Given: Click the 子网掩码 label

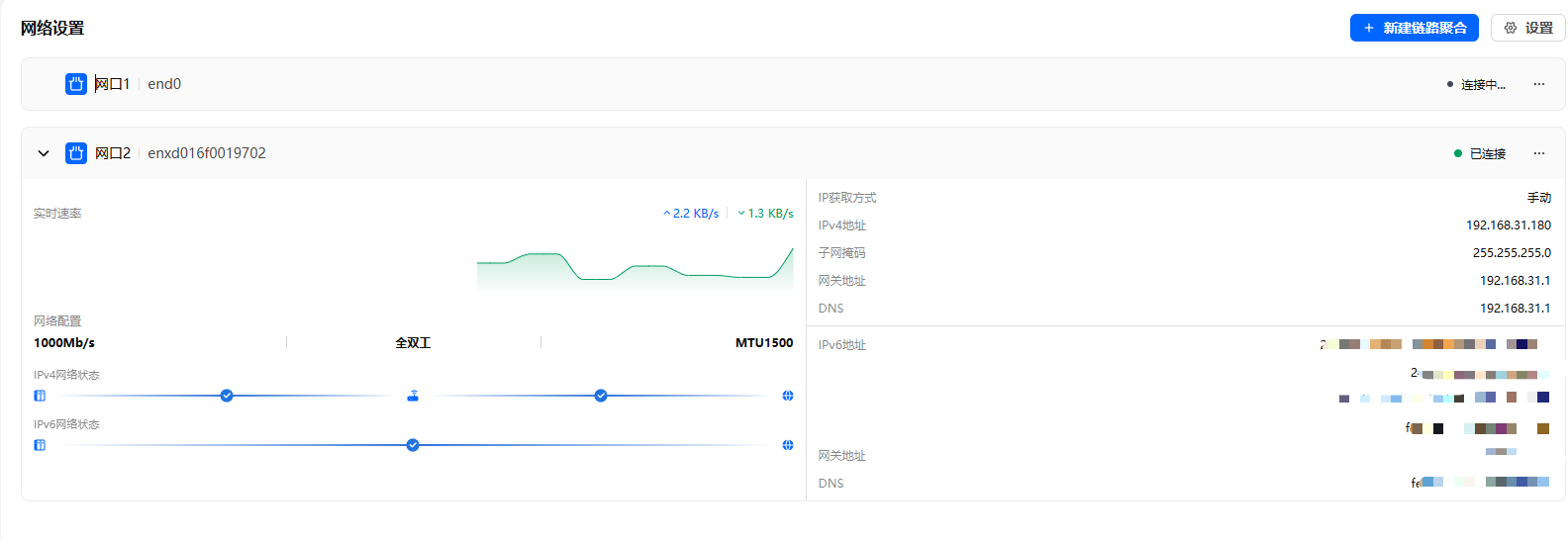Looking at the screenshot, I should [842, 253].
